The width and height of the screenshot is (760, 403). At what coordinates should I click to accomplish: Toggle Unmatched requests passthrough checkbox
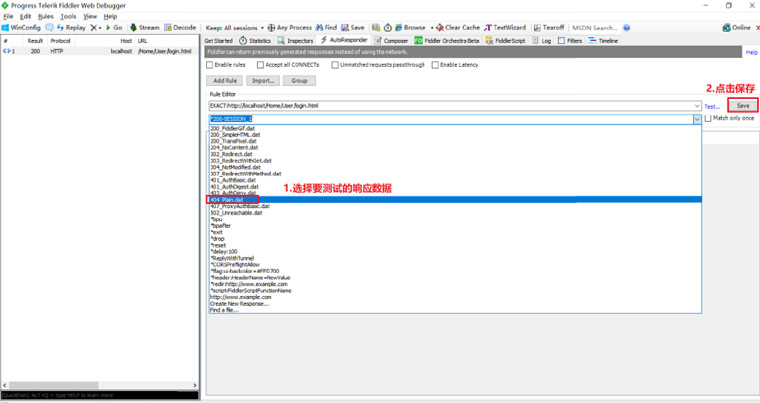pyautogui.click(x=335, y=65)
